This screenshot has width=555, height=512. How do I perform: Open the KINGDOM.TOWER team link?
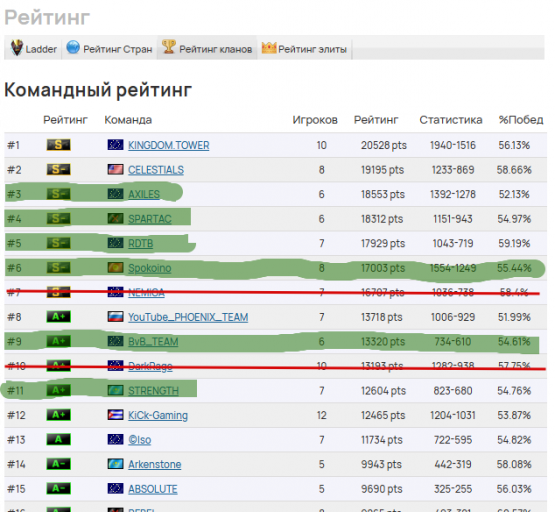(x=168, y=145)
